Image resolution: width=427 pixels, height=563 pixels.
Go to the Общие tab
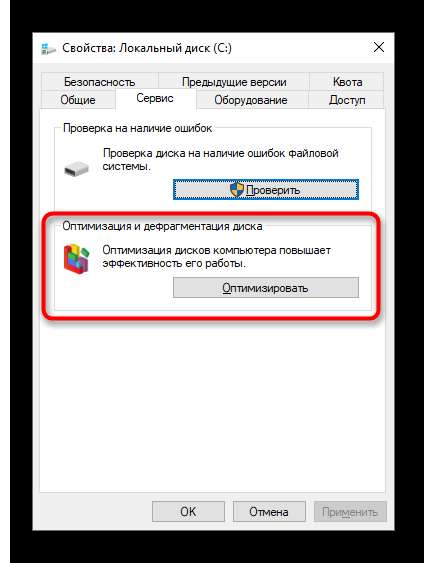click(x=78, y=100)
